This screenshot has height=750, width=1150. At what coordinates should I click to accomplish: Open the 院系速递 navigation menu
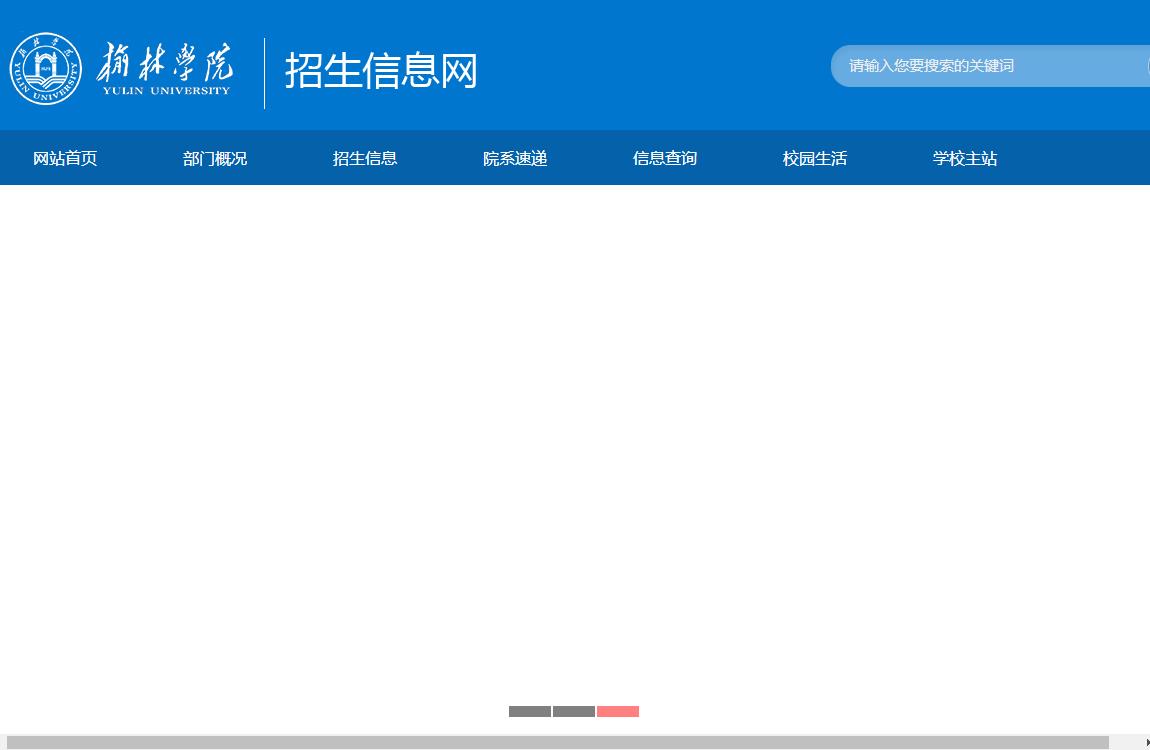click(515, 158)
